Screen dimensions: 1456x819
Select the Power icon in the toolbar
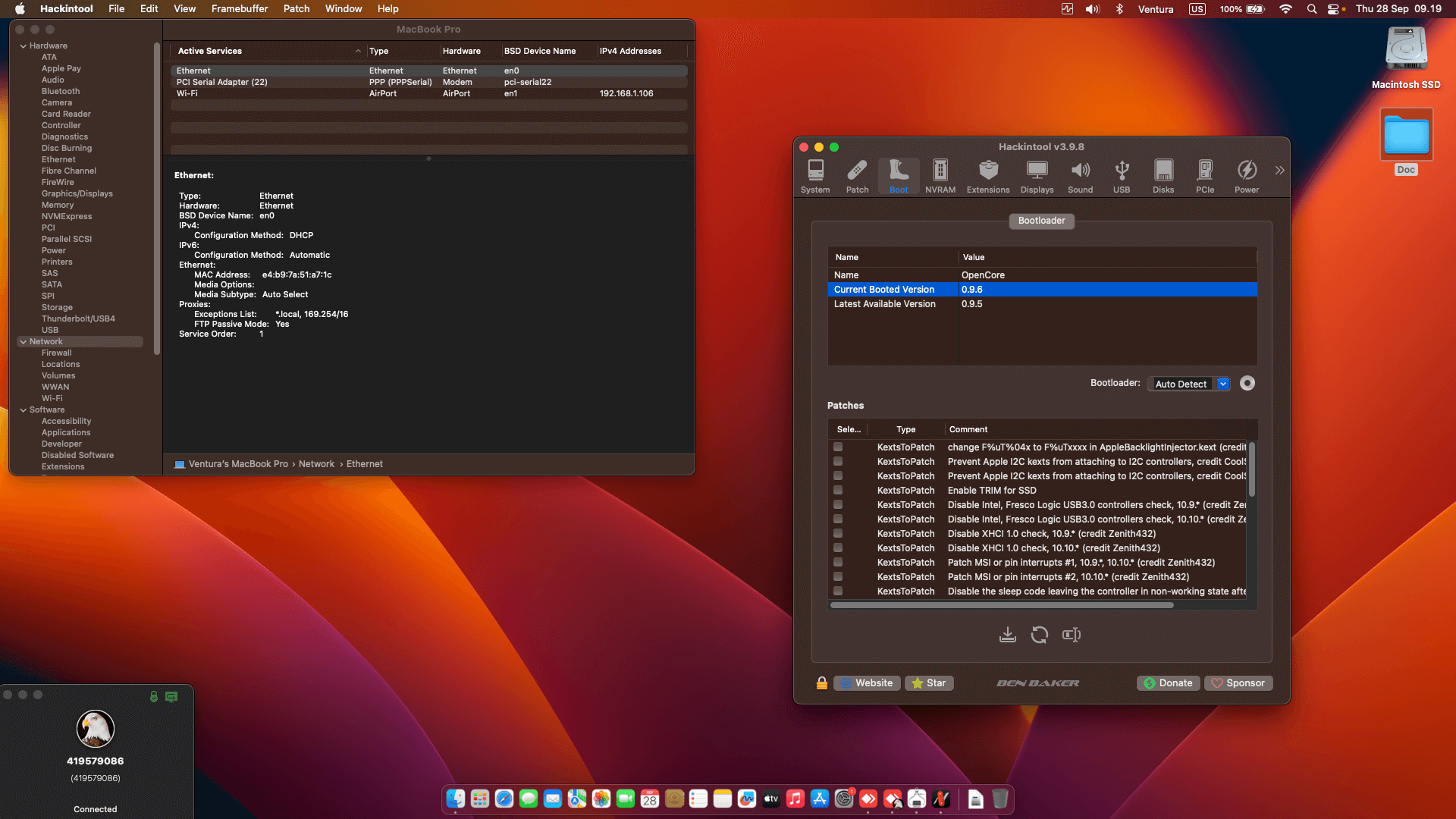(x=1246, y=175)
